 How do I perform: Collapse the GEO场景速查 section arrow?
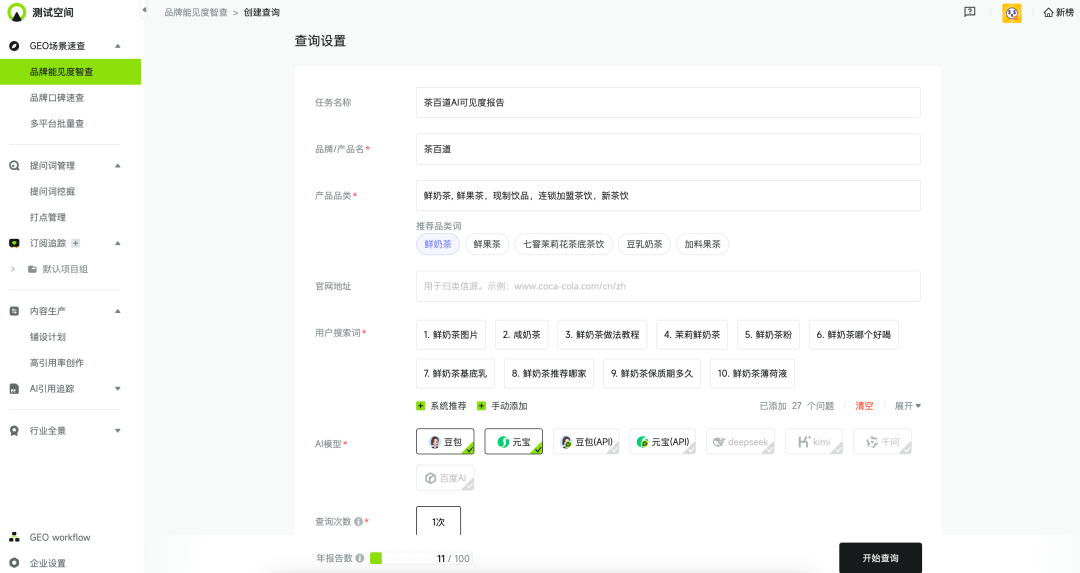pyautogui.click(x=118, y=46)
